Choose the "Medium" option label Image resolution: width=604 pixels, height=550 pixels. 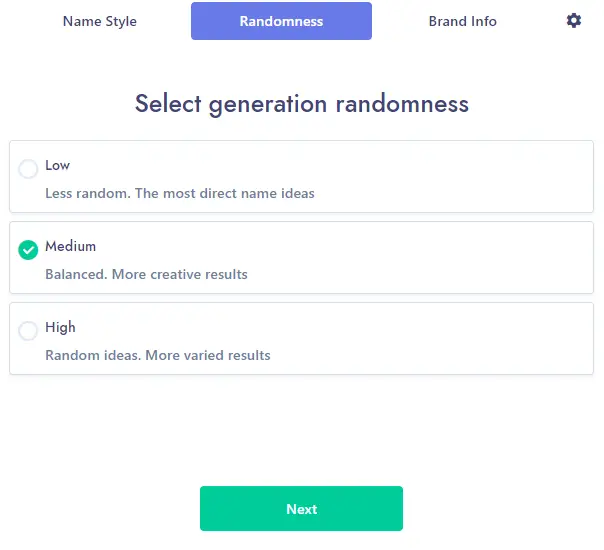pos(70,246)
